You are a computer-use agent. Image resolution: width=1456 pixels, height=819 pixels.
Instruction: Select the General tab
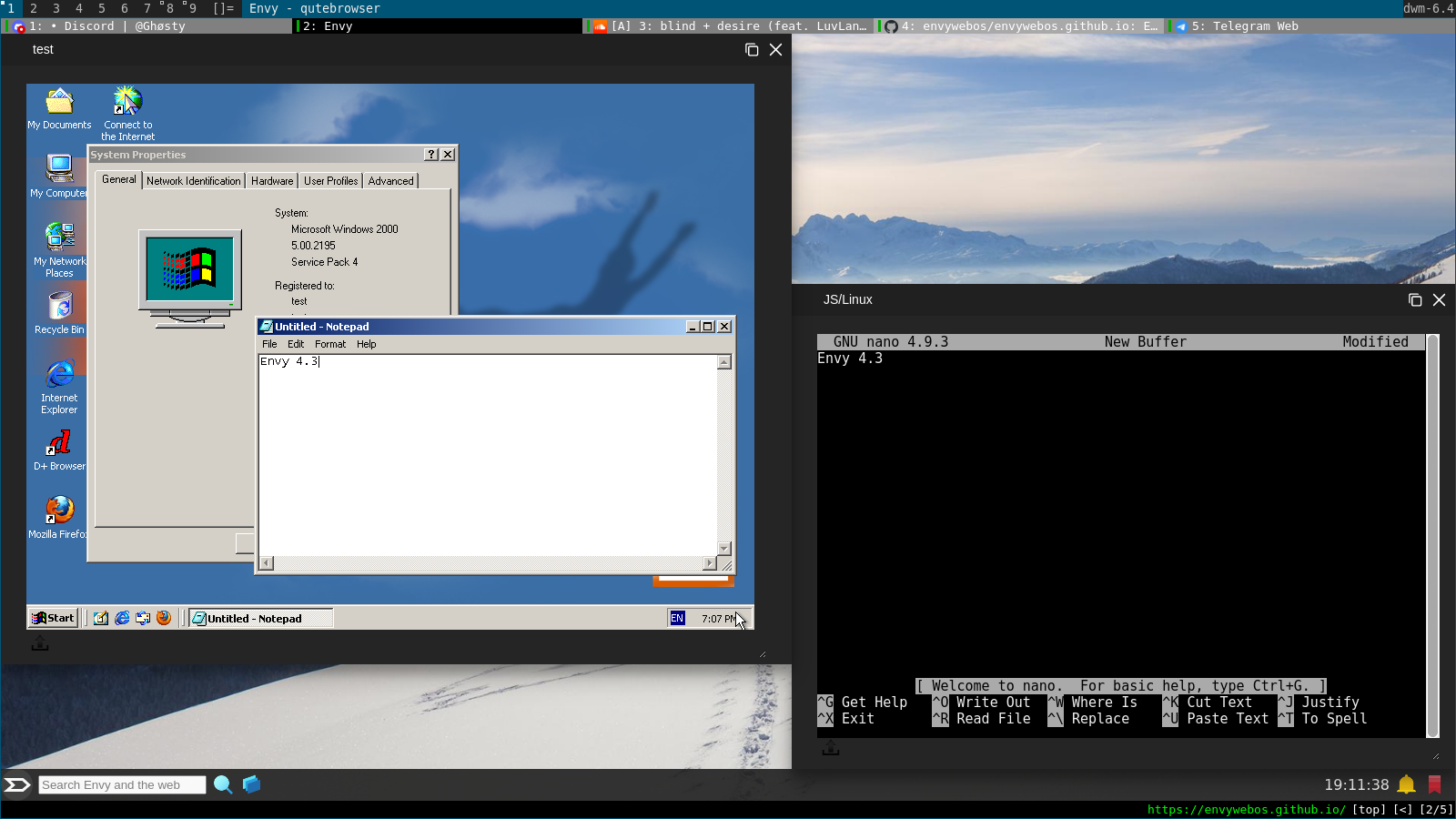pyautogui.click(x=119, y=179)
